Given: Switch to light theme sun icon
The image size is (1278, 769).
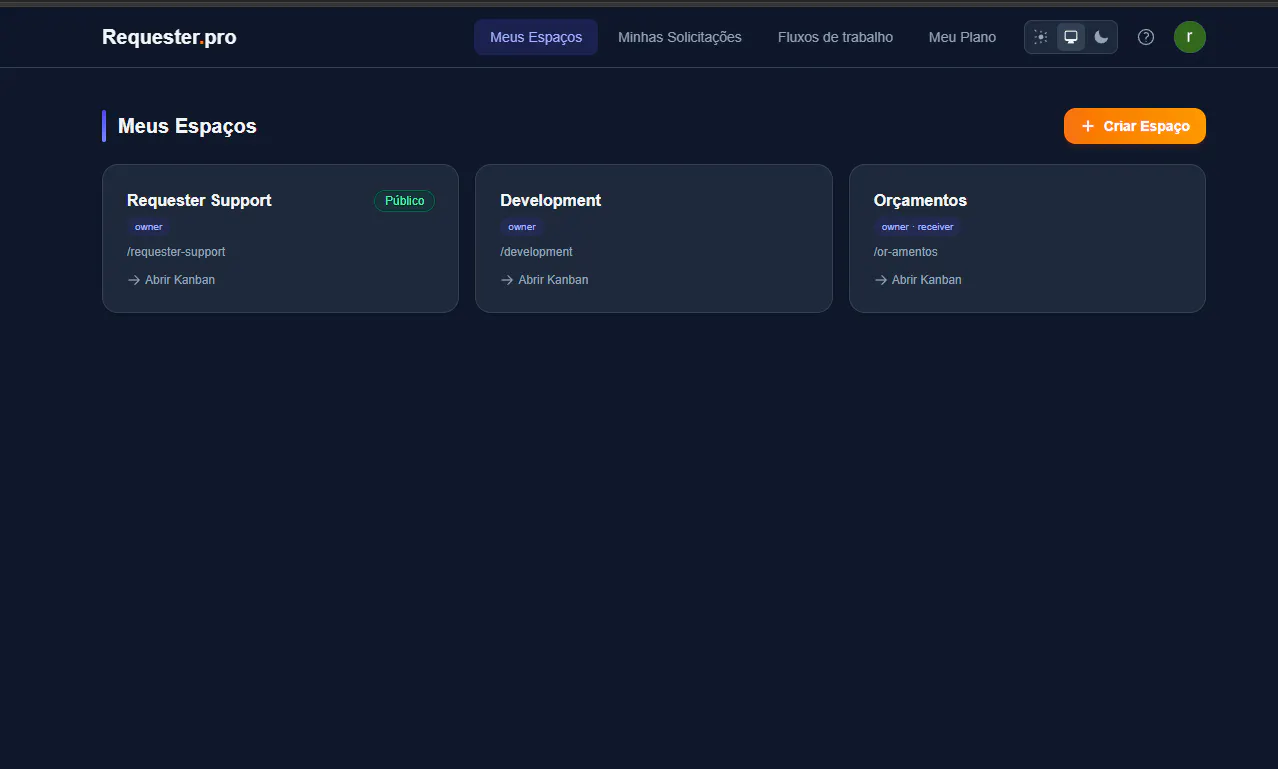Looking at the screenshot, I should (x=1041, y=37).
